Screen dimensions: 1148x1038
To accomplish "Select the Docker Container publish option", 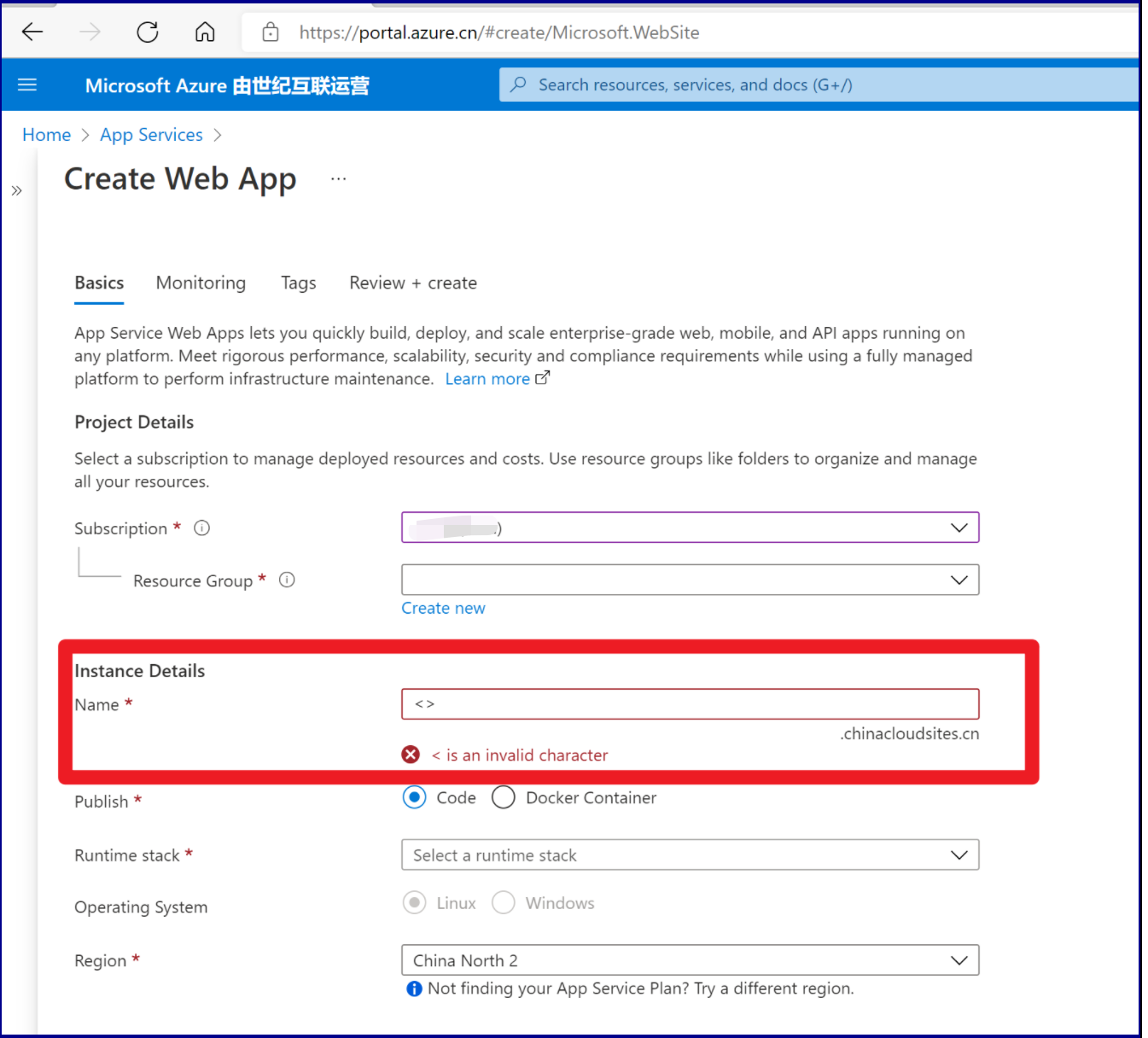I will (x=504, y=797).
